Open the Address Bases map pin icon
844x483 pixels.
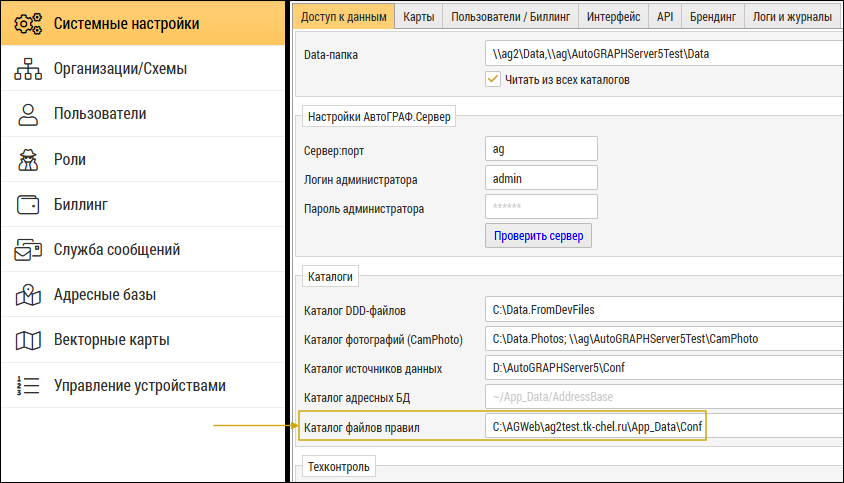tap(27, 295)
